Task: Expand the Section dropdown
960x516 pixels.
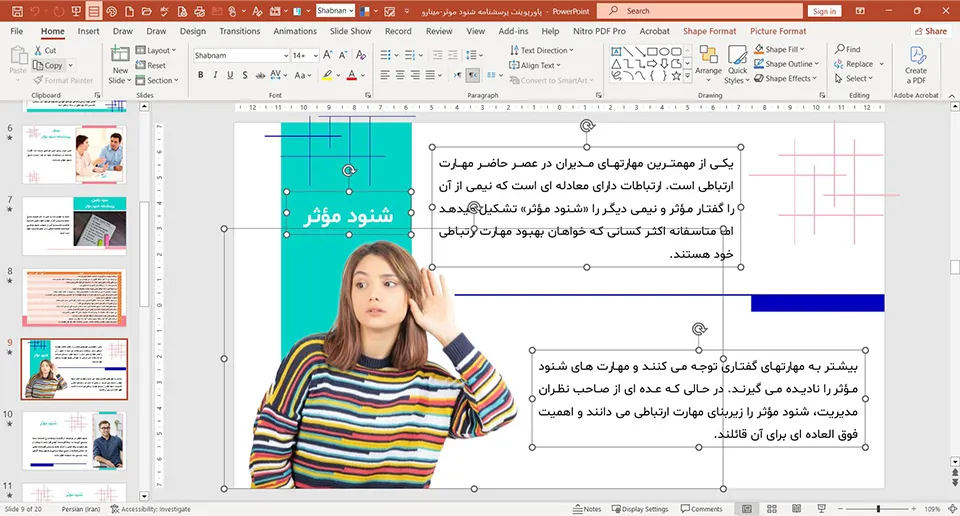Action: [x=157, y=80]
